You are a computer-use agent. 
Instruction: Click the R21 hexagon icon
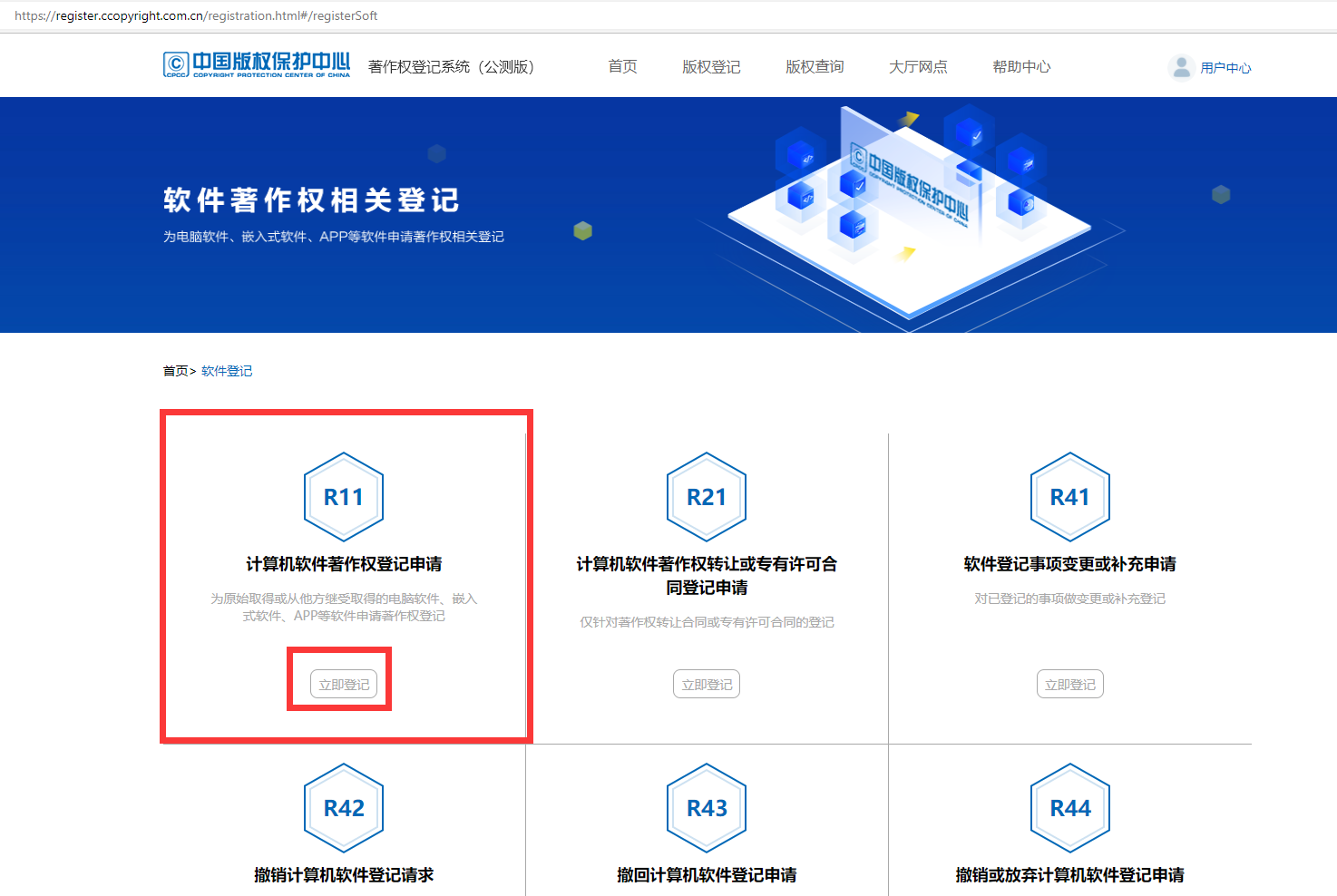[x=707, y=497]
